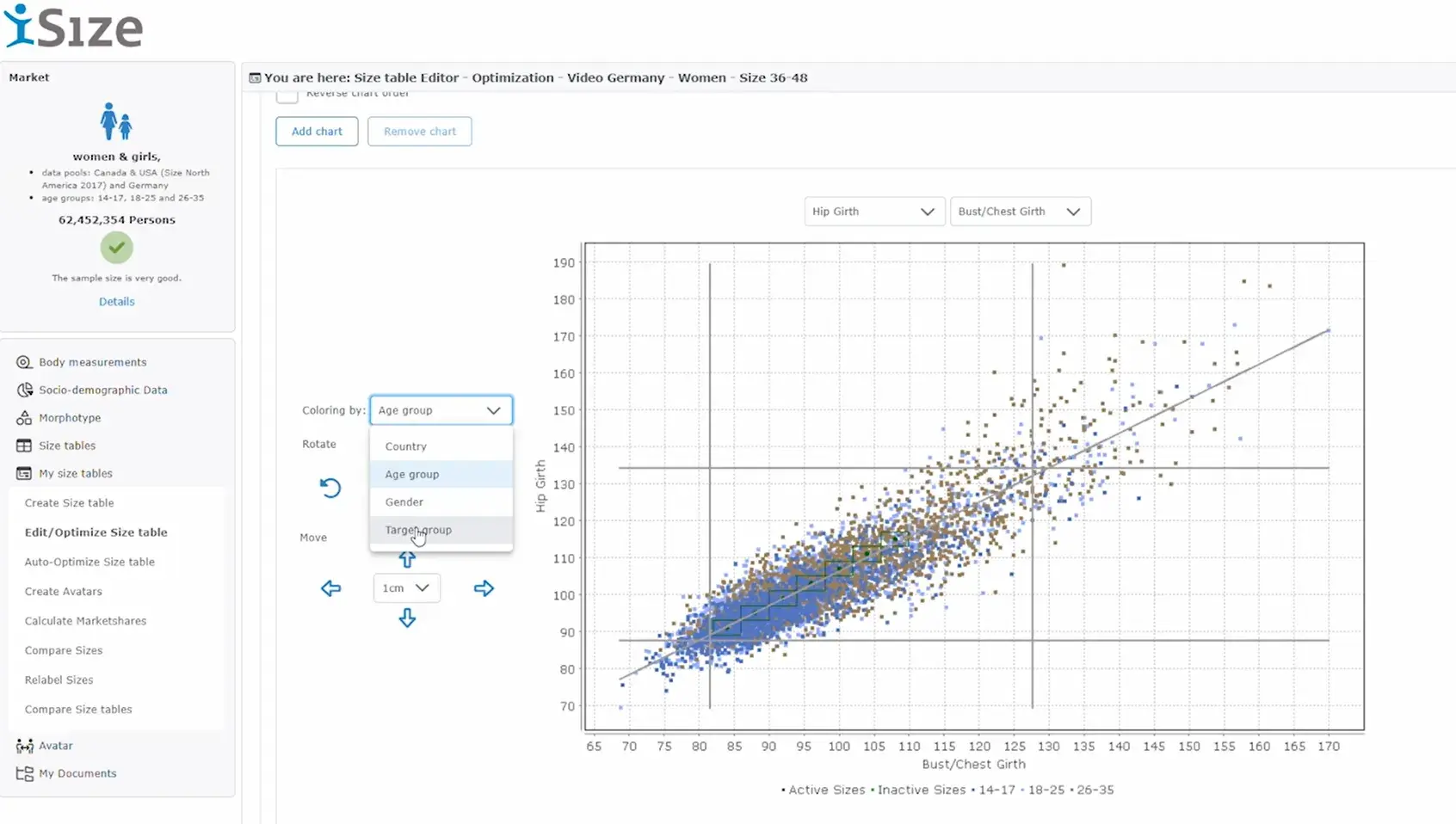Choose Auto-Optimize Size table
The height and width of the screenshot is (824, 1456).
pyautogui.click(x=89, y=562)
